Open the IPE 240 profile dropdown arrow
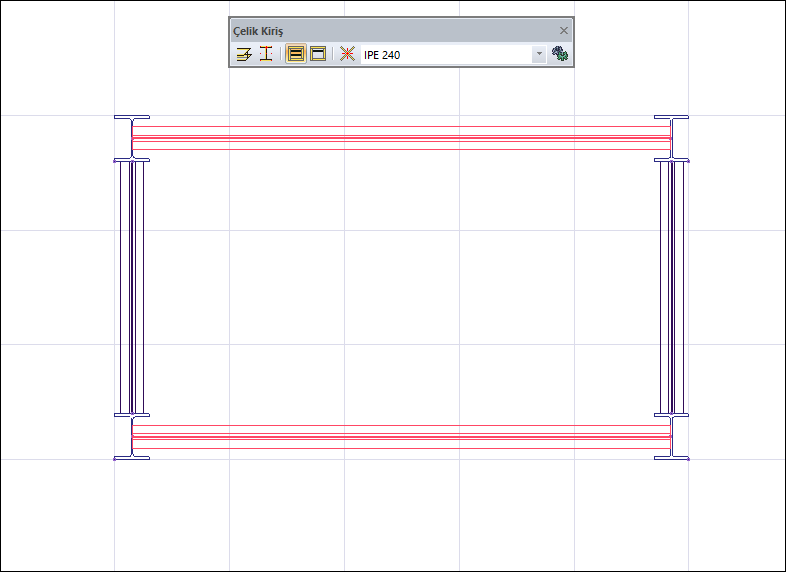 (539, 54)
